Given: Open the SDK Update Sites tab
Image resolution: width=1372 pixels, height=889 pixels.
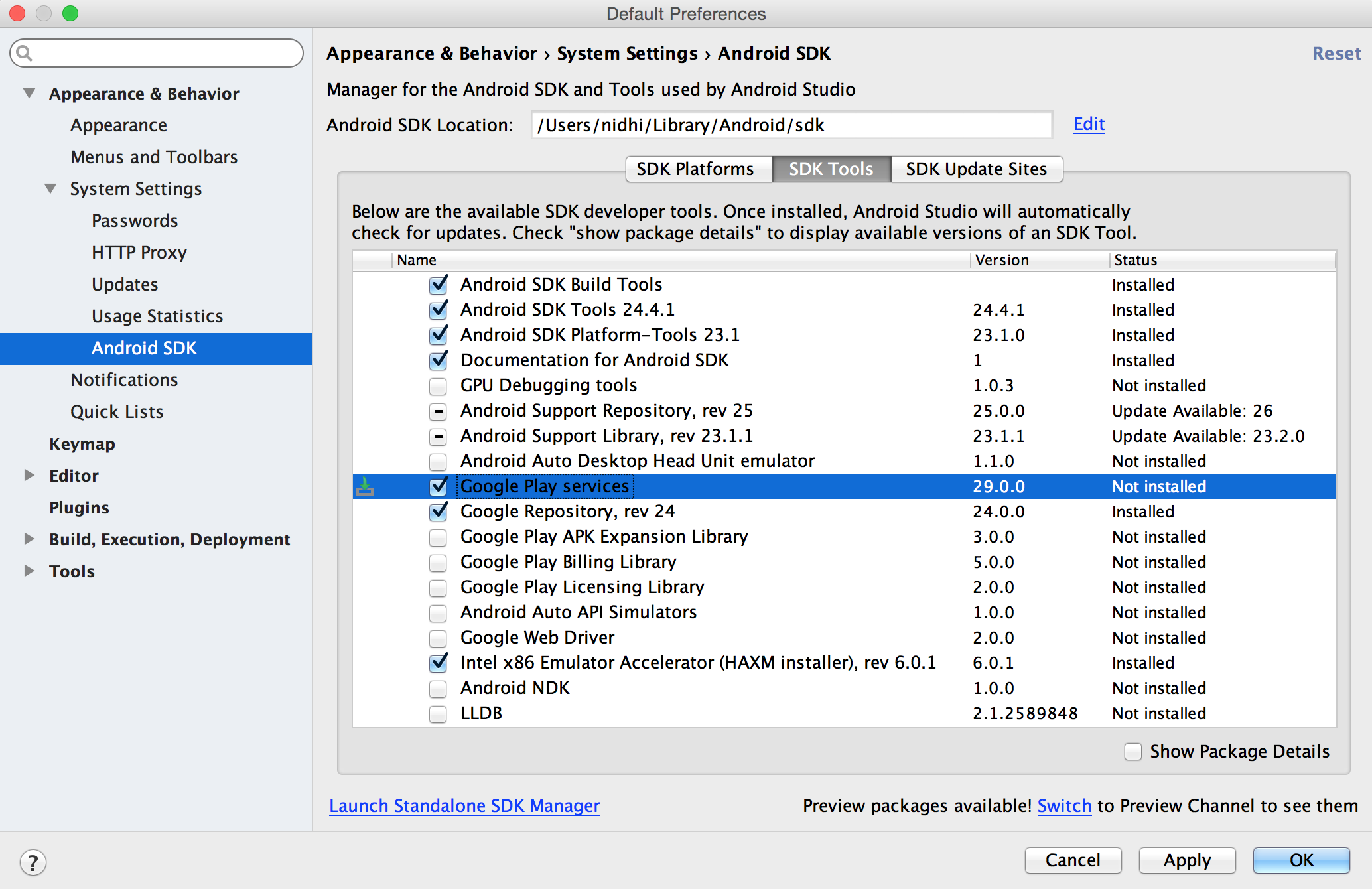Looking at the screenshot, I should click(976, 169).
